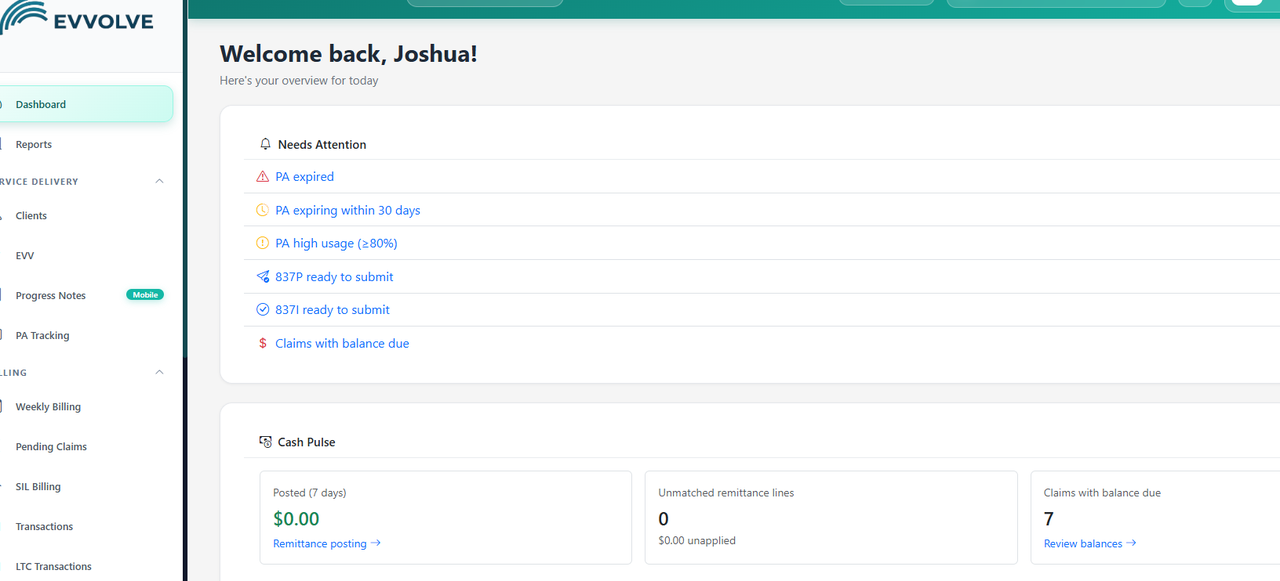Follow the Remittance posting link
Screen dimensions: 1280x581
click(x=327, y=544)
